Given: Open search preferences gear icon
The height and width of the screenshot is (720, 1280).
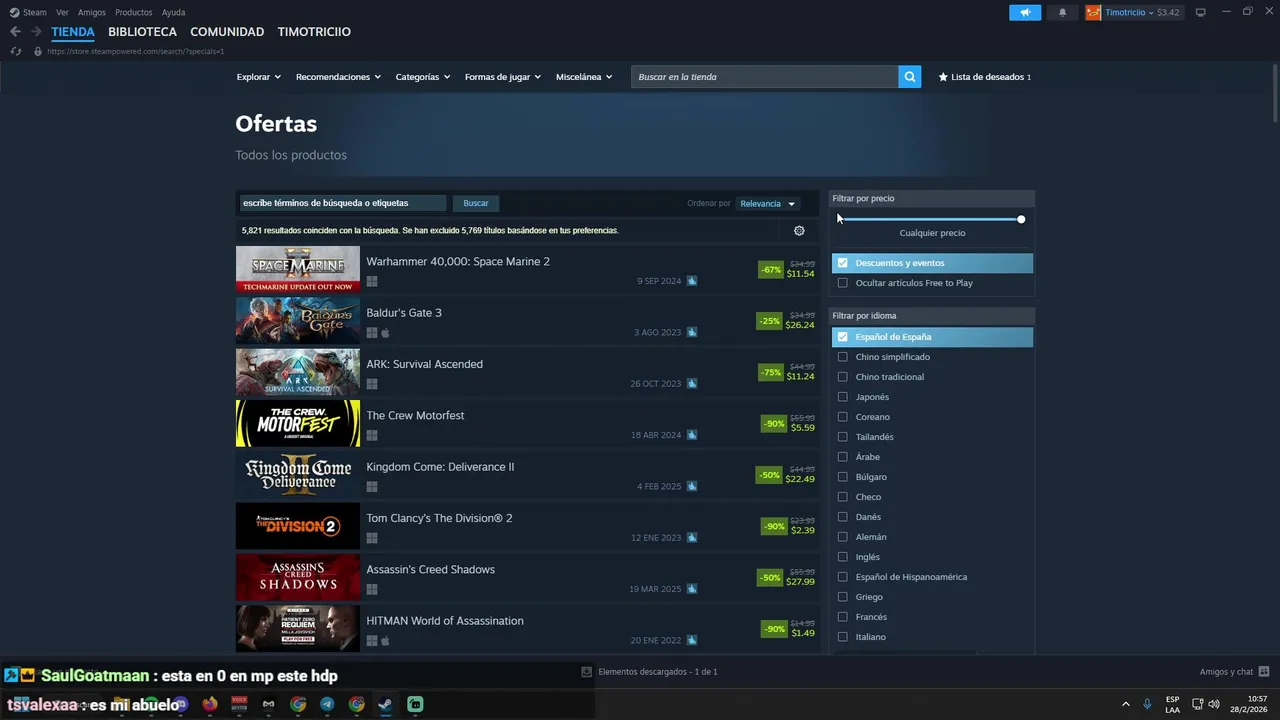Looking at the screenshot, I should point(799,231).
